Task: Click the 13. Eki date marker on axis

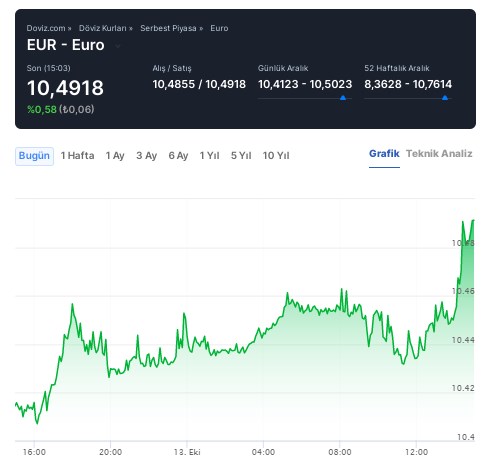Action: (187, 452)
